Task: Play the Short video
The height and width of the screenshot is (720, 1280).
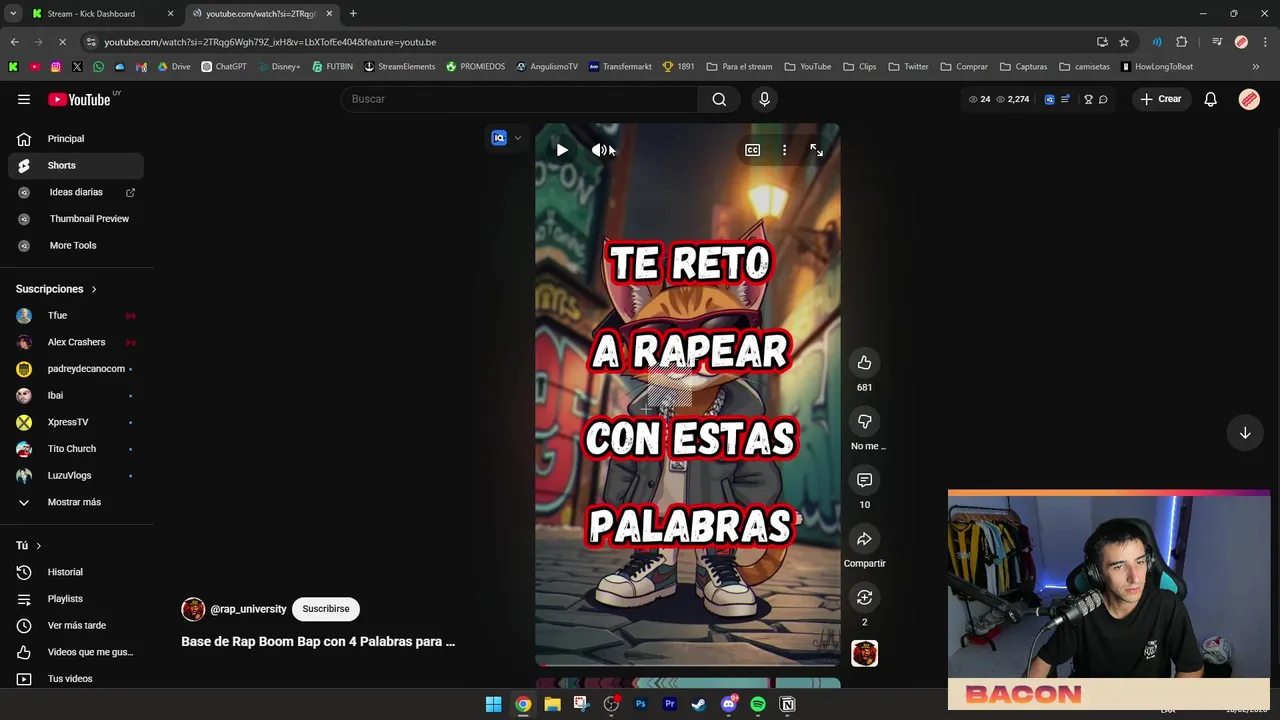Action: [562, 150]
